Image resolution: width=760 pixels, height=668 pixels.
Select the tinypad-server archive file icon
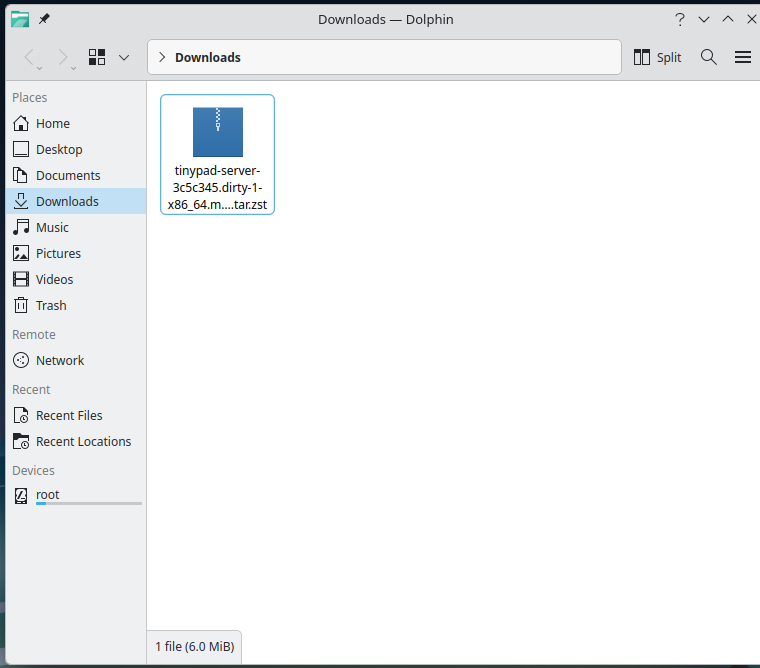click(218, 132)
